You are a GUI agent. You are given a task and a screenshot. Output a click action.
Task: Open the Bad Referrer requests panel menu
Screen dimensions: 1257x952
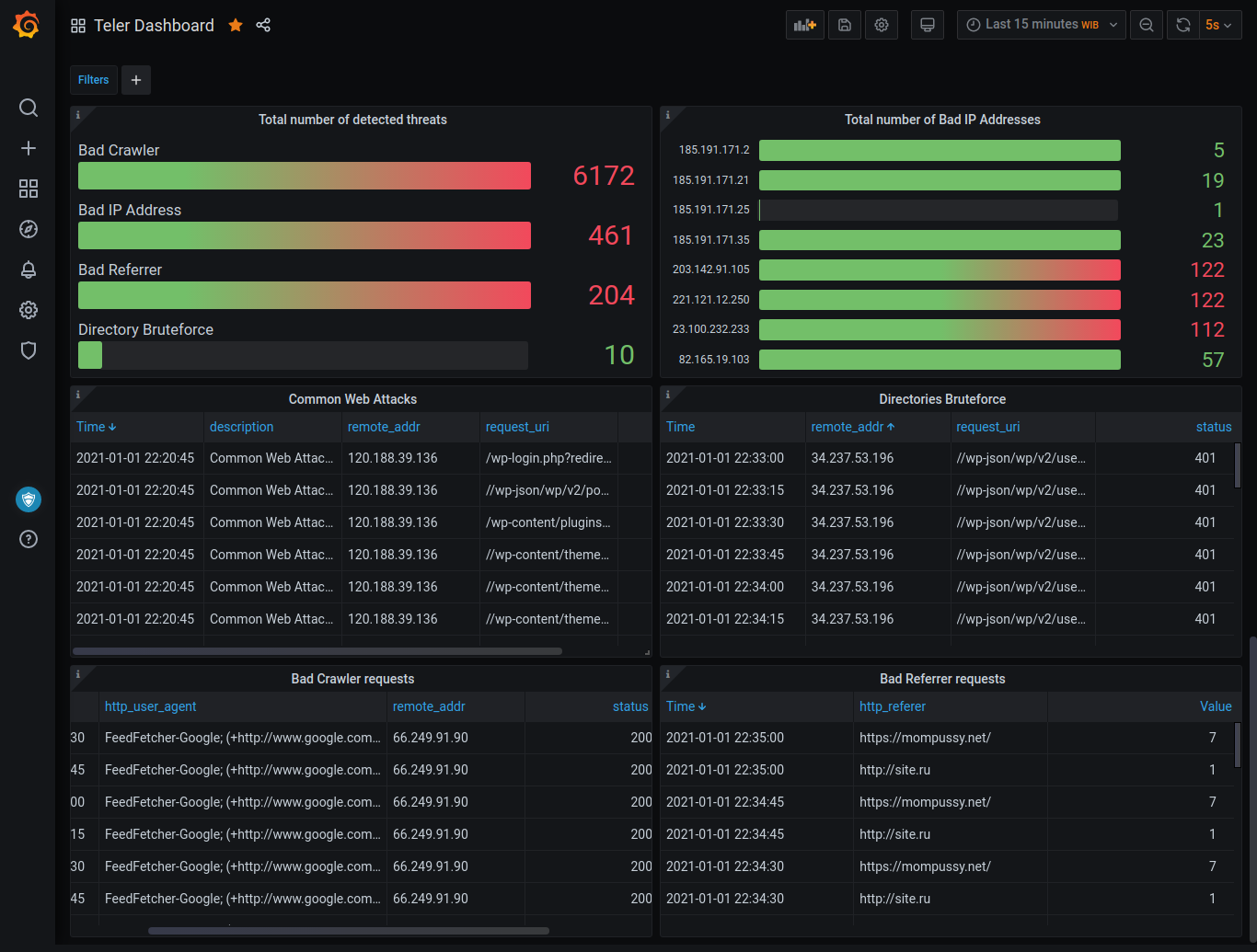941,679
